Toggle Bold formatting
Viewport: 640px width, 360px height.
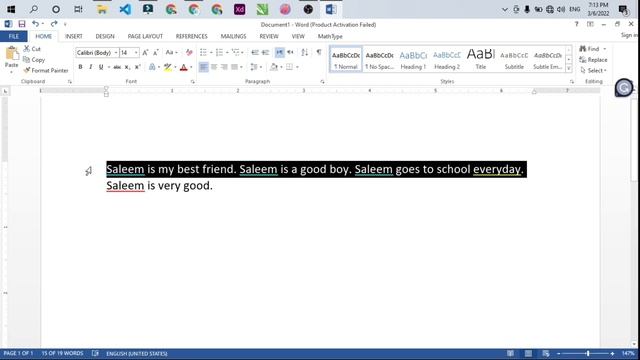click(80, 67)
